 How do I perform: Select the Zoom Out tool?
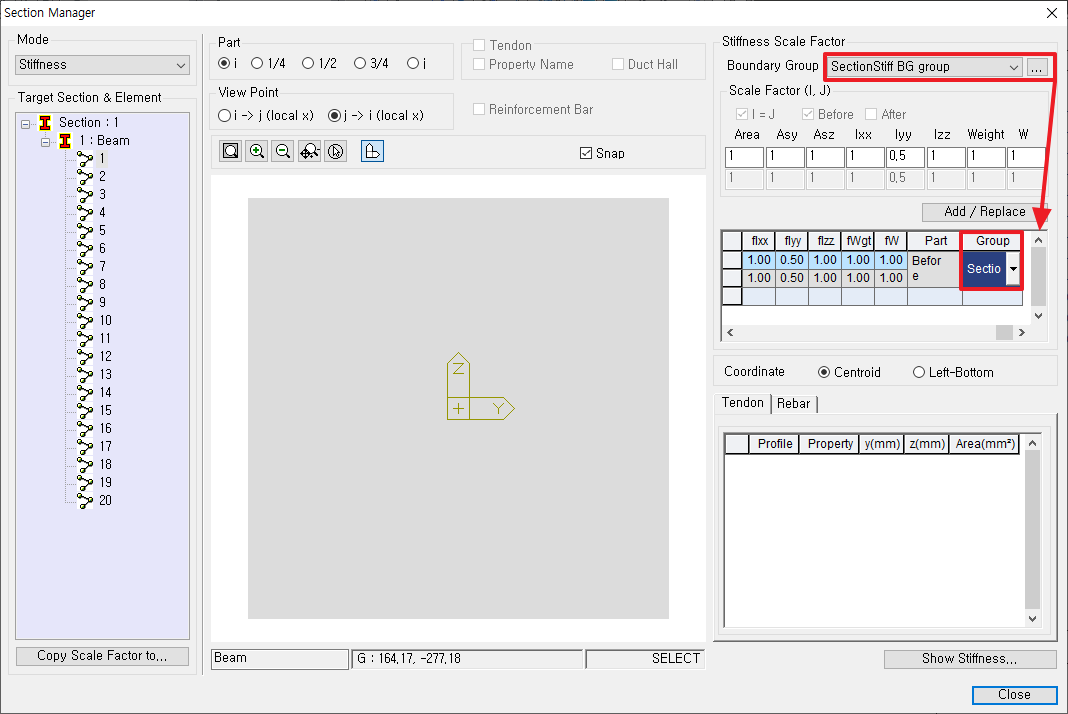(x=282, y=150)
